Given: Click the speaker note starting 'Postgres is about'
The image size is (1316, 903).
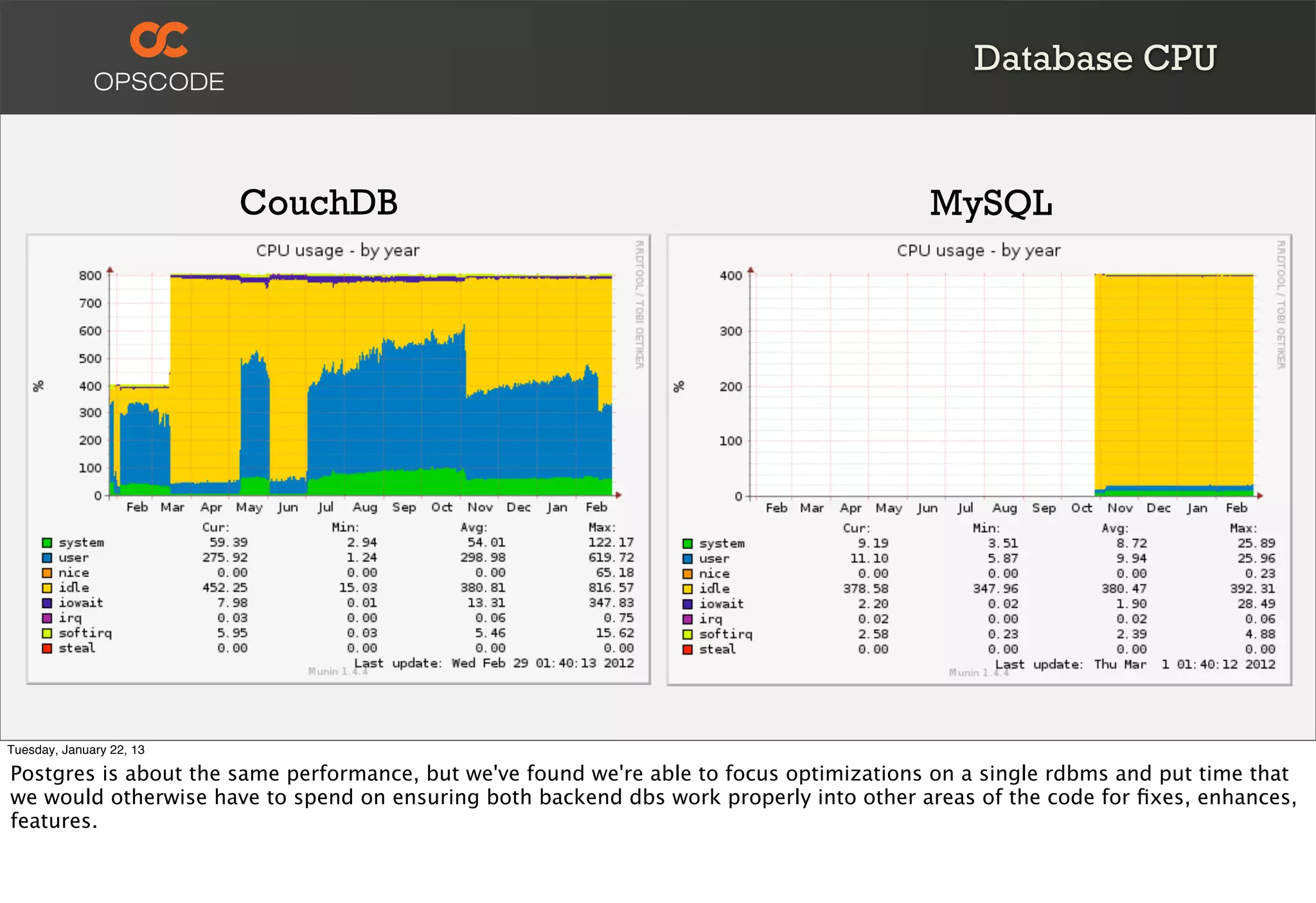Looking at the screenshot, I should pyautogui.click(x=654, y=797).
